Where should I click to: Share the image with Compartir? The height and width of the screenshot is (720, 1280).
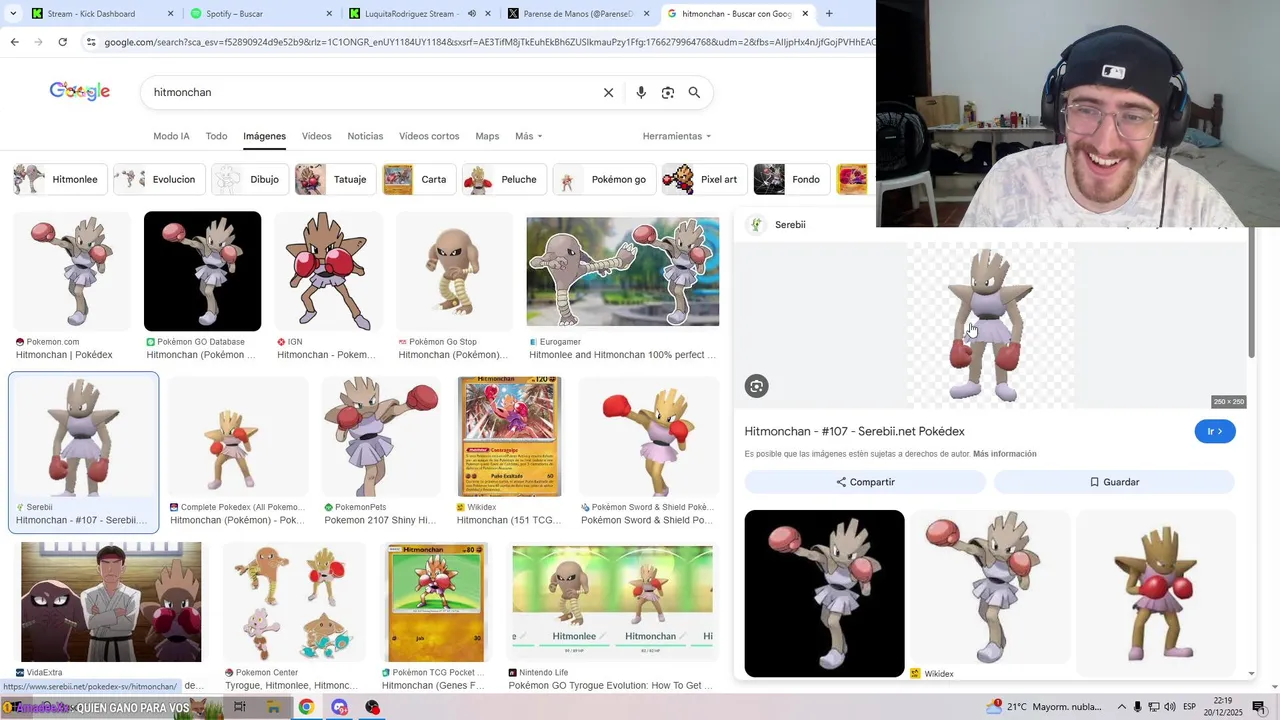pyautogui.click(x=865, y=482)
